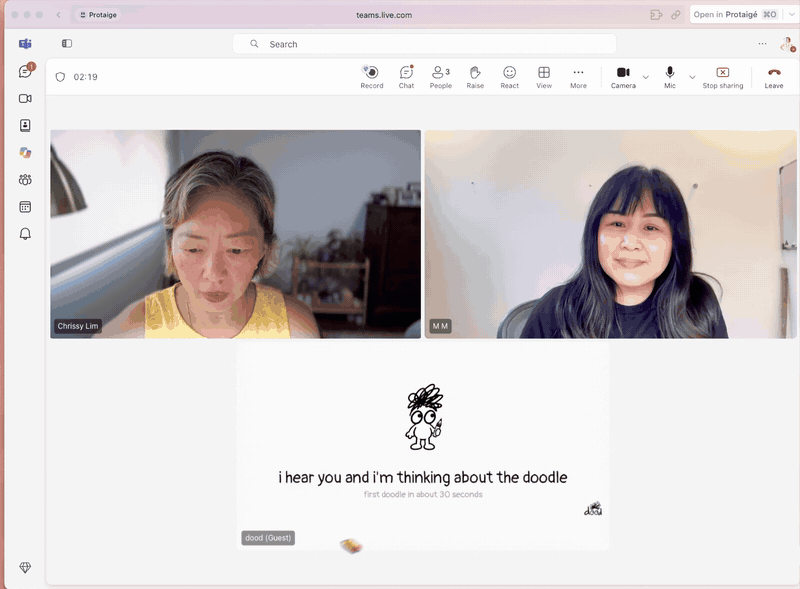Mute the Mic

[x=670, y=77]
